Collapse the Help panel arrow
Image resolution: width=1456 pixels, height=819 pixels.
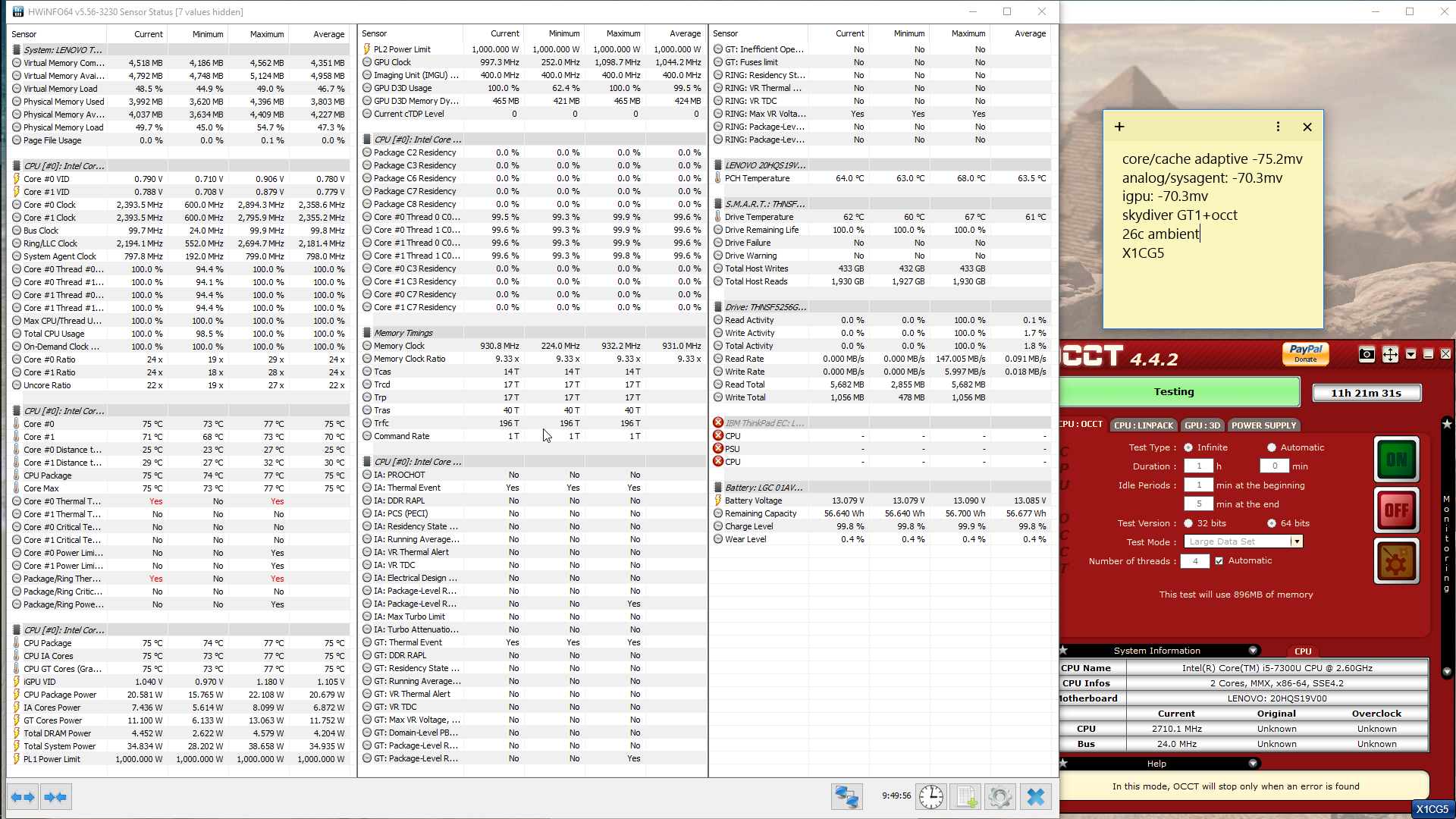click(x=1253, y=764)
